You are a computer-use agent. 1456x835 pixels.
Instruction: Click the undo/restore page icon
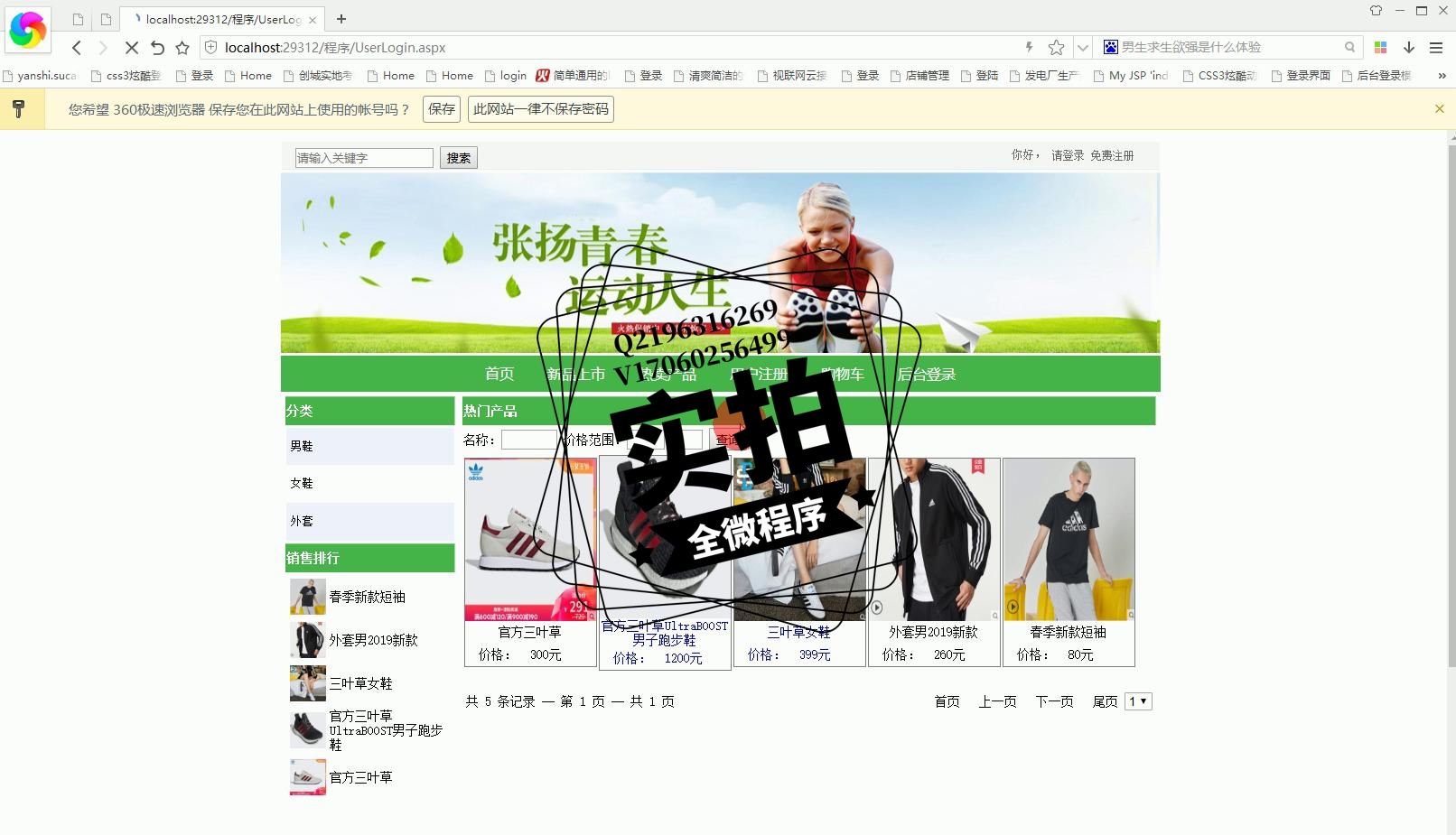[x=157, y=48]
